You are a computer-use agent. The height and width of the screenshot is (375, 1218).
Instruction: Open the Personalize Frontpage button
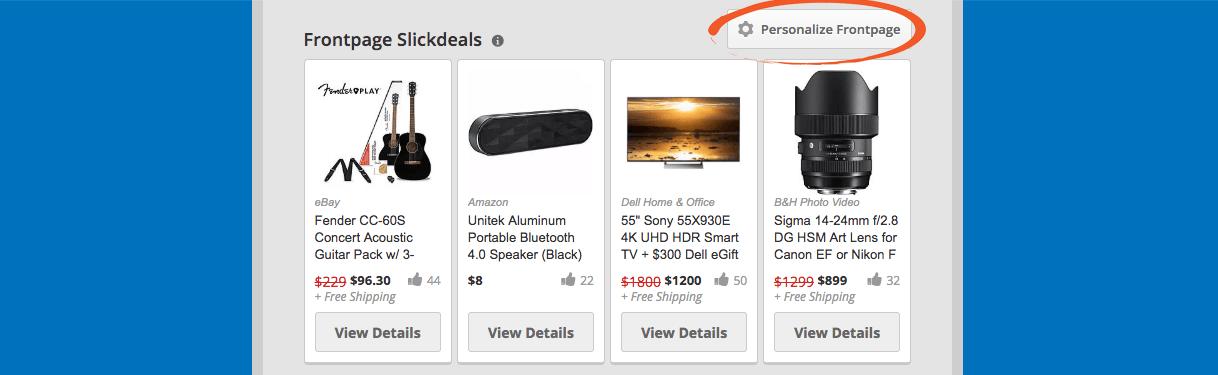[820, 29]
